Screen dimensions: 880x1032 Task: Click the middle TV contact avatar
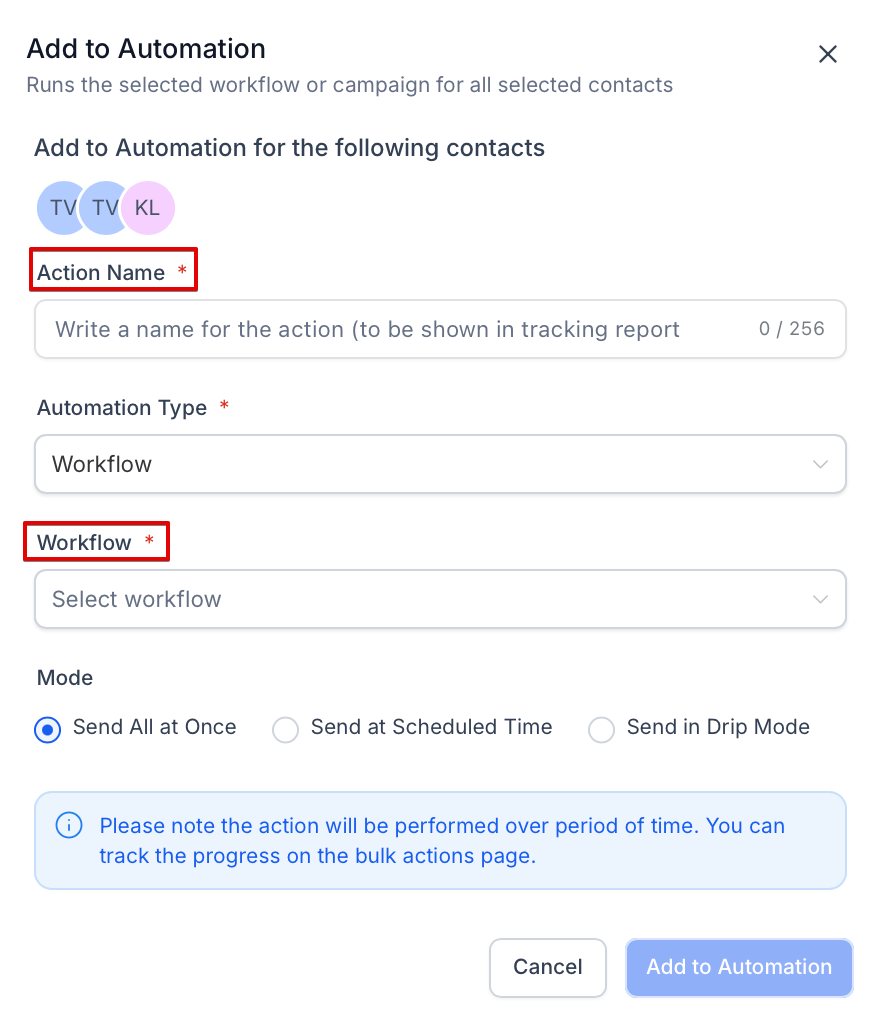coord(104,208)
